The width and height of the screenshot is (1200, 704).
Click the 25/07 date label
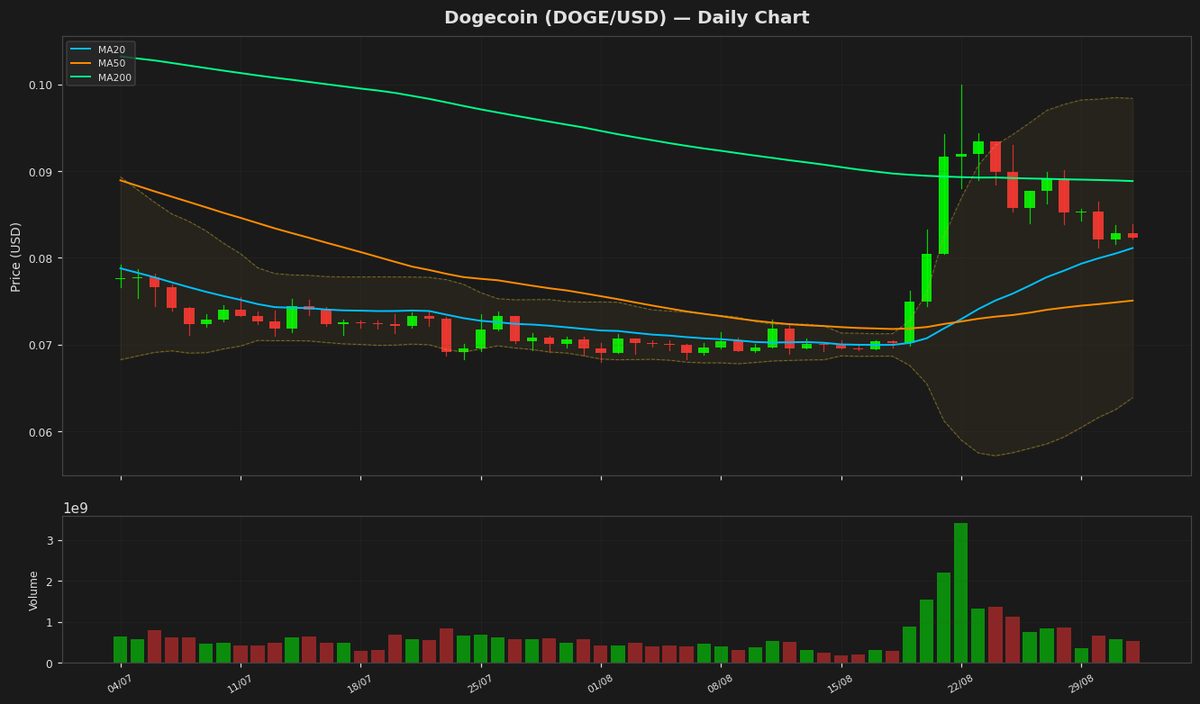point(479,685)
